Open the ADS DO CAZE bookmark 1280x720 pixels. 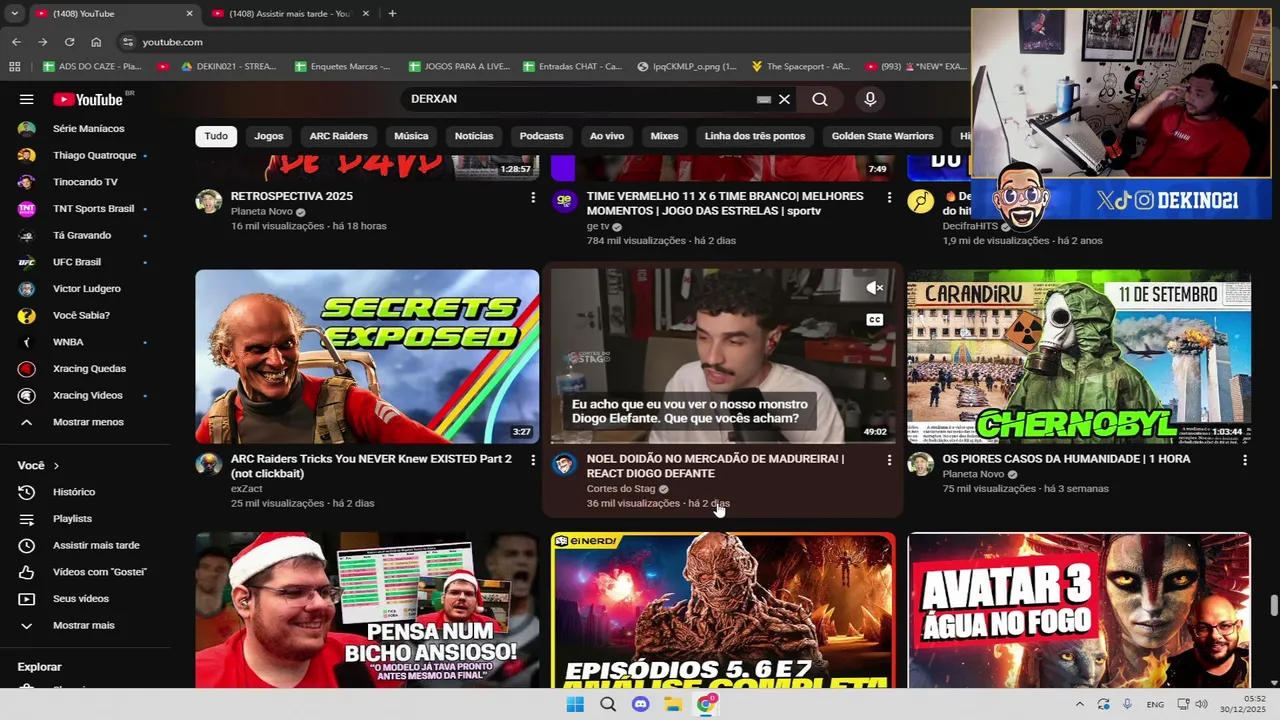[92, 67]
